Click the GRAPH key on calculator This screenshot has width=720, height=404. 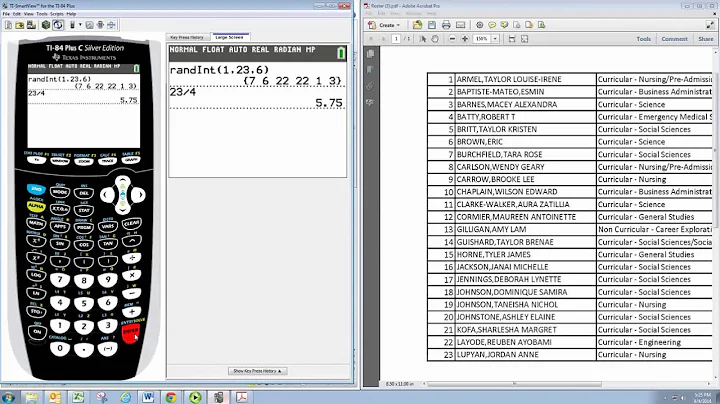click(131, 160)
